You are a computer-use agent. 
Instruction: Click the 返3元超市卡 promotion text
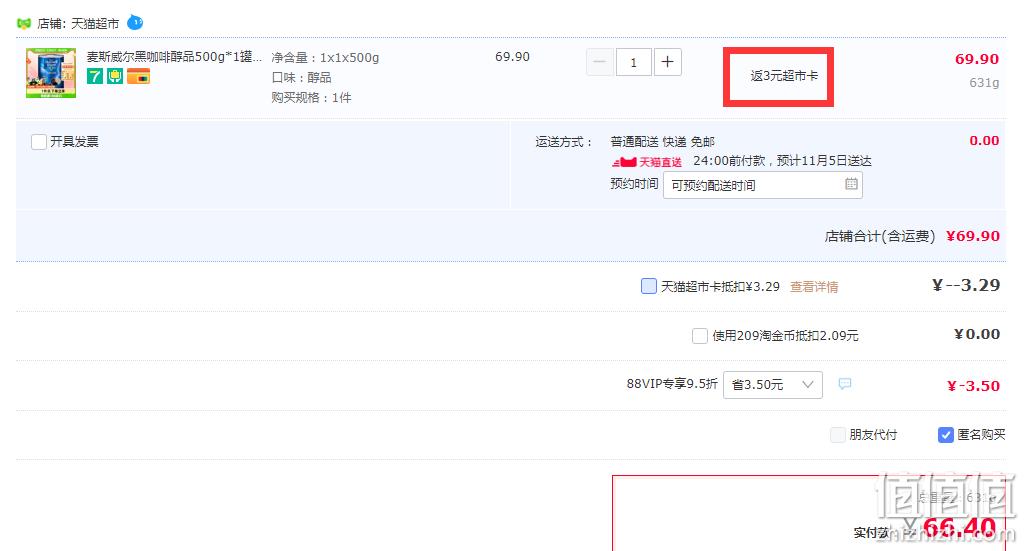pos(784,76)
